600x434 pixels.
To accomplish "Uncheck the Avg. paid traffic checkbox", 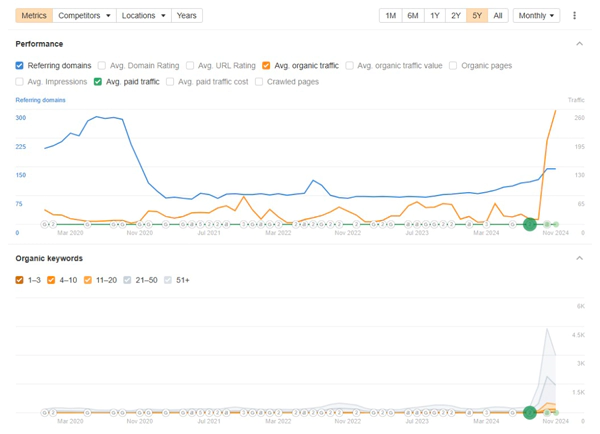I will click(98, 82).
